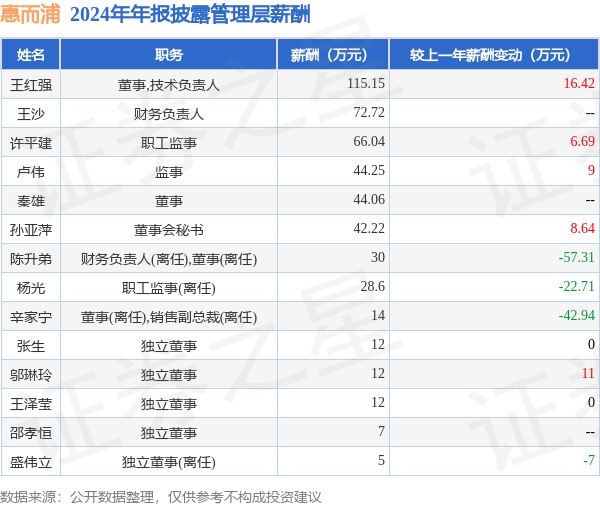Viewport: 600px width, 506px height.
Task: Select the name 盛伟立
Action: click(31, 462)
